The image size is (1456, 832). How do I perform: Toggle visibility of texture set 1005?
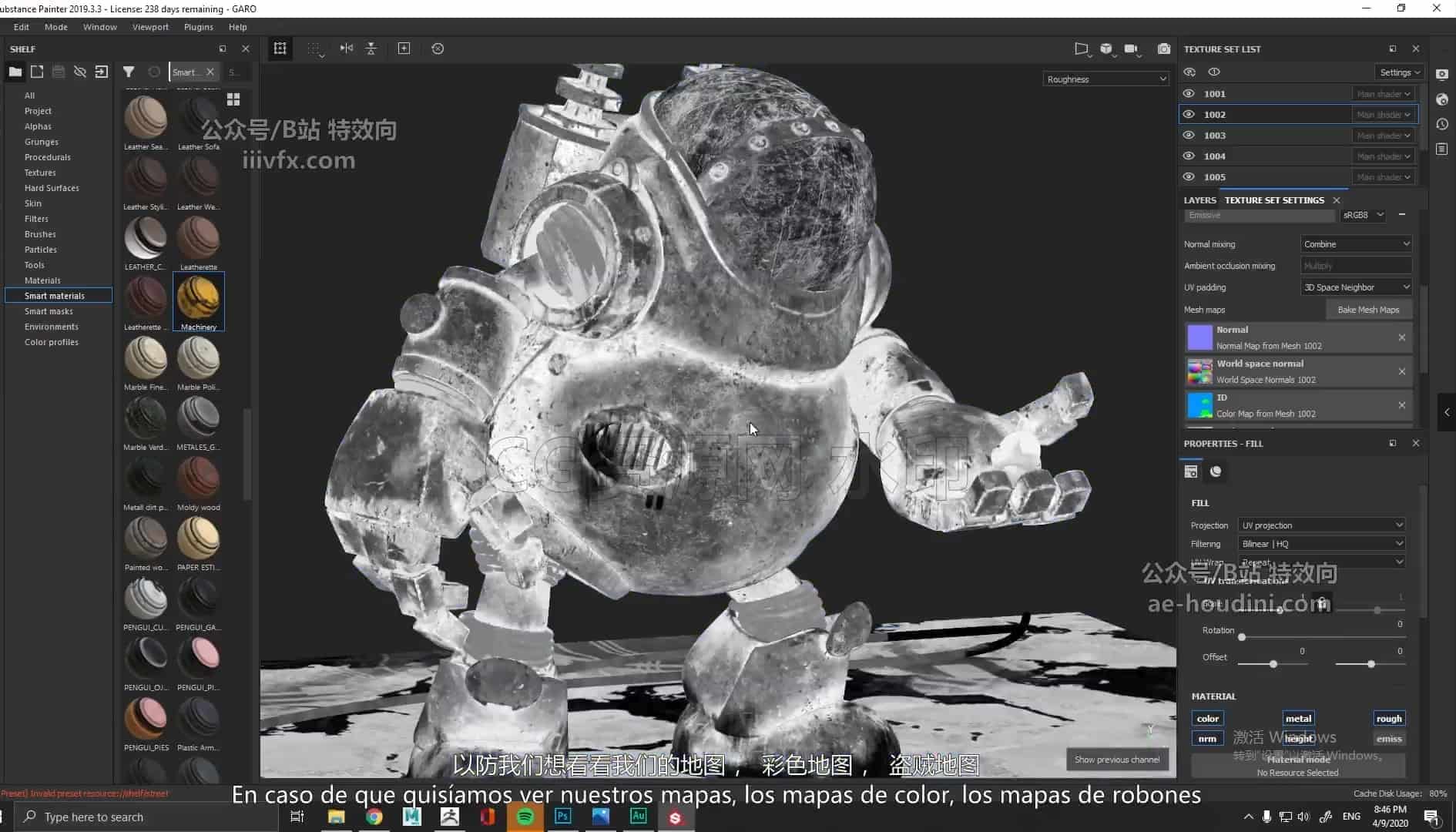coord(1189,176)
